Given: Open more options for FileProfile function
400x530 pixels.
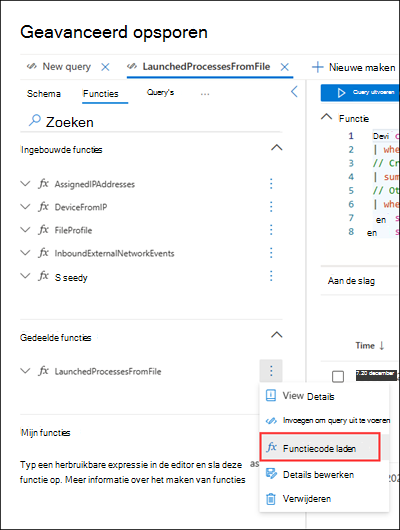Looking at the screenshot, I should pyautogui.click(x=271, y=230).
